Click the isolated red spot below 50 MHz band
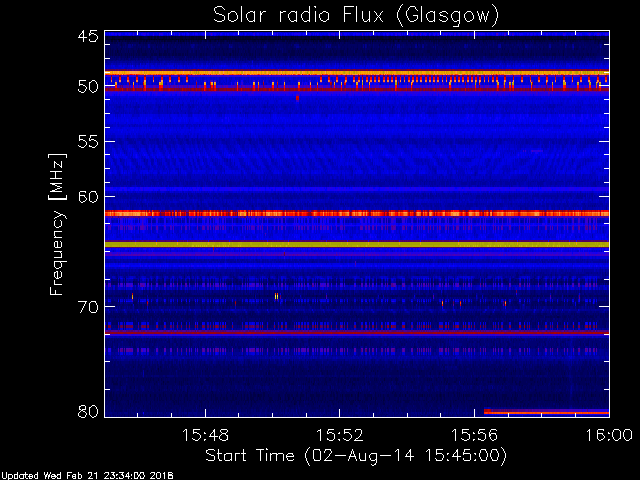 [298, 98]
